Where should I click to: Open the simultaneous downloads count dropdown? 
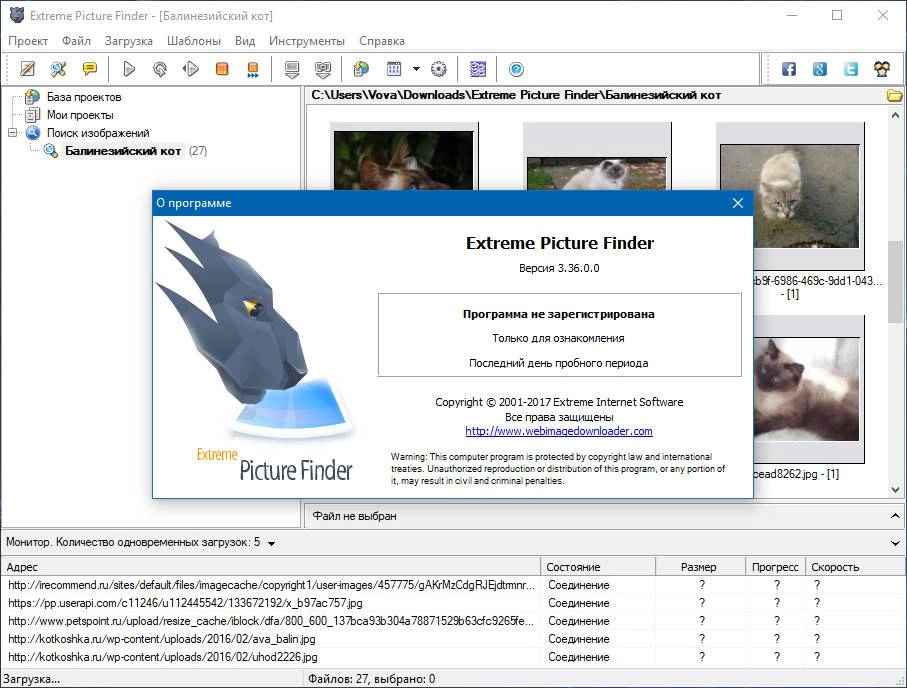point(271,543)
